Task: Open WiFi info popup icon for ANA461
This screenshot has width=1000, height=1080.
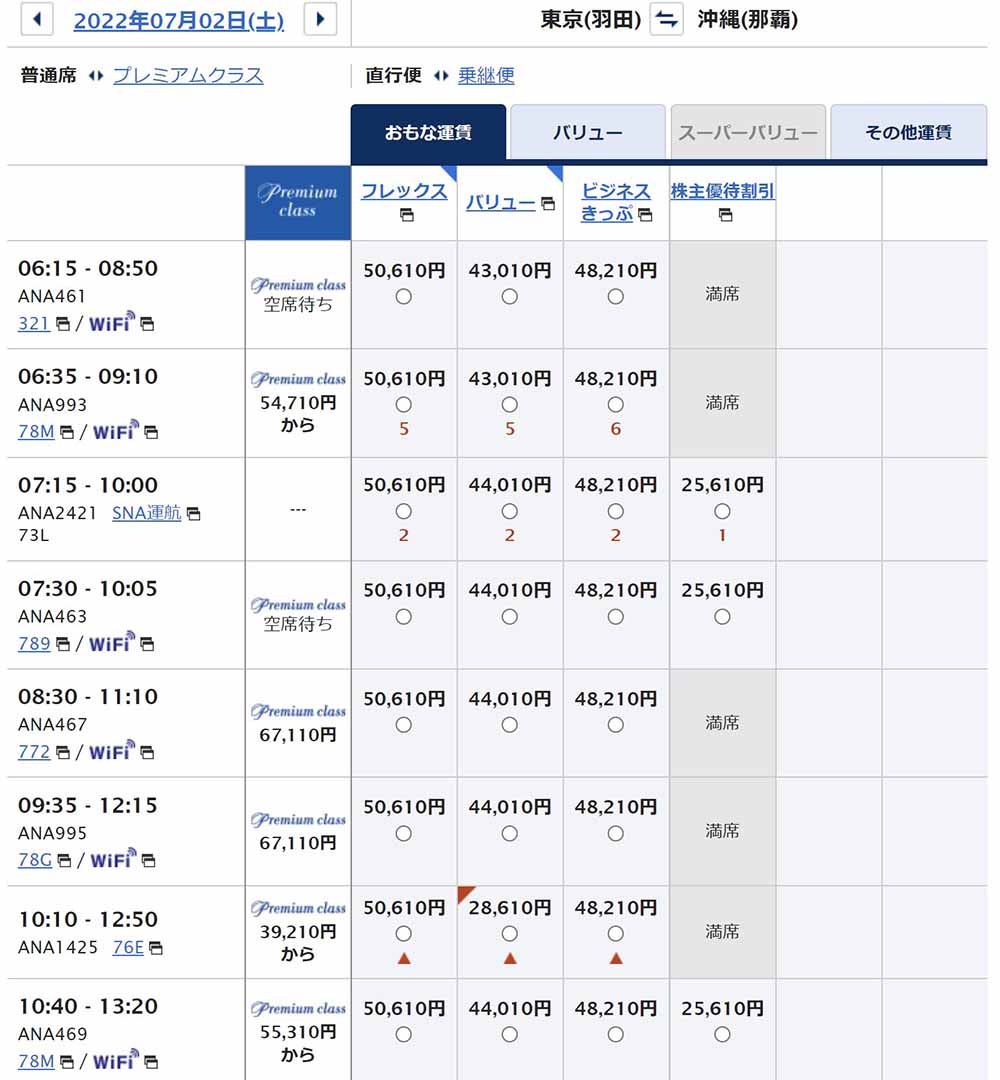Action: coord(147,324)
